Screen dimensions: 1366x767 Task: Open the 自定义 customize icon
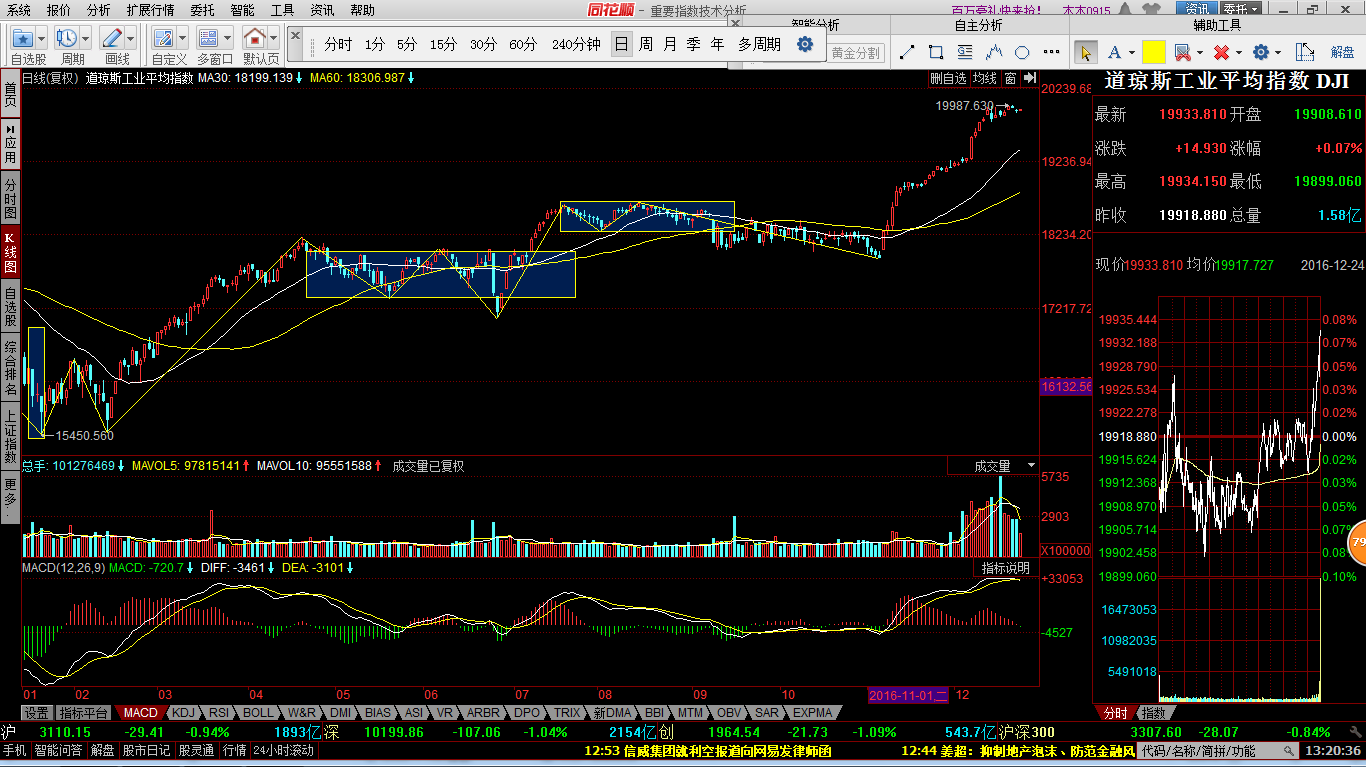(x=163, y=39)
